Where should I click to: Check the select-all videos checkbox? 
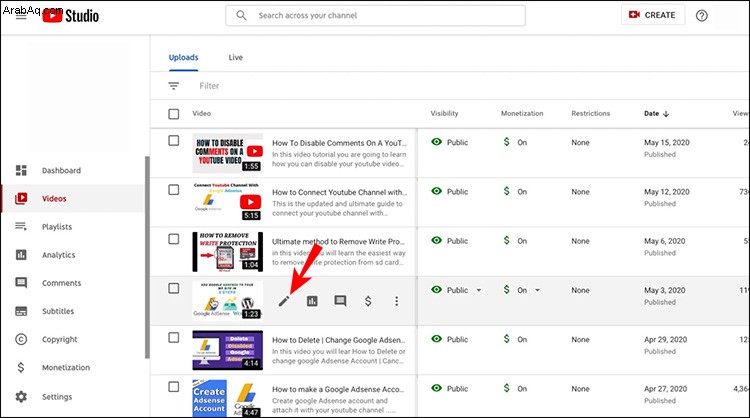coord(174,114)
